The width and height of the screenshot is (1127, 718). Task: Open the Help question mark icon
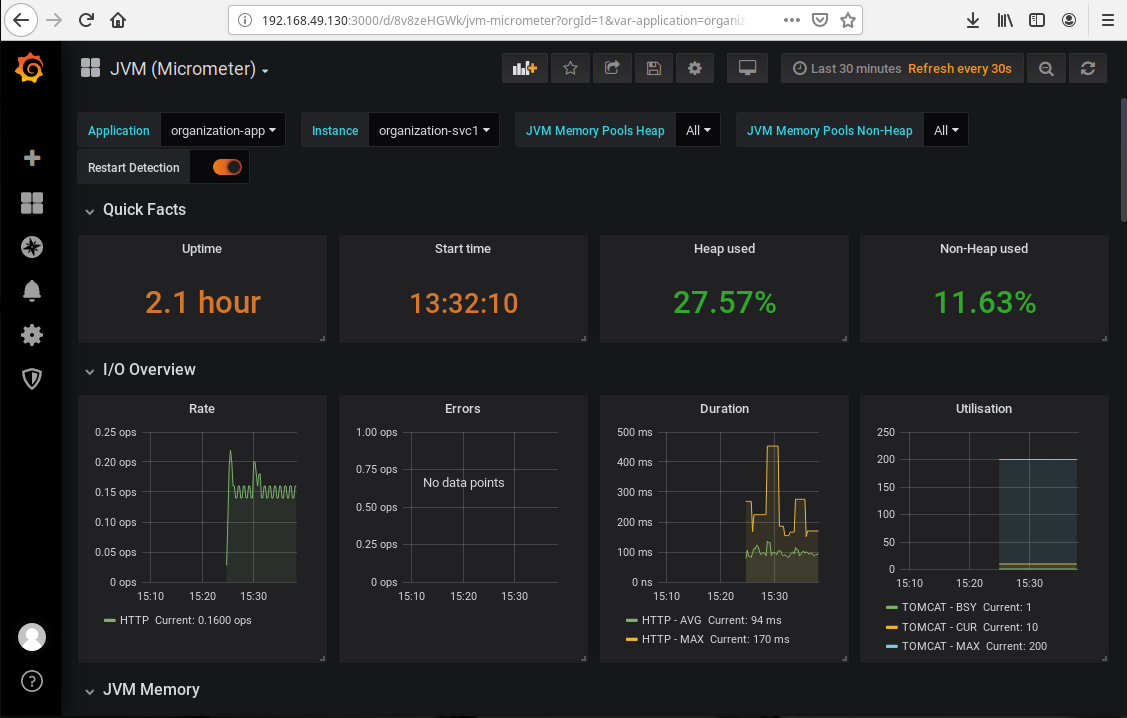click(32, 681)
